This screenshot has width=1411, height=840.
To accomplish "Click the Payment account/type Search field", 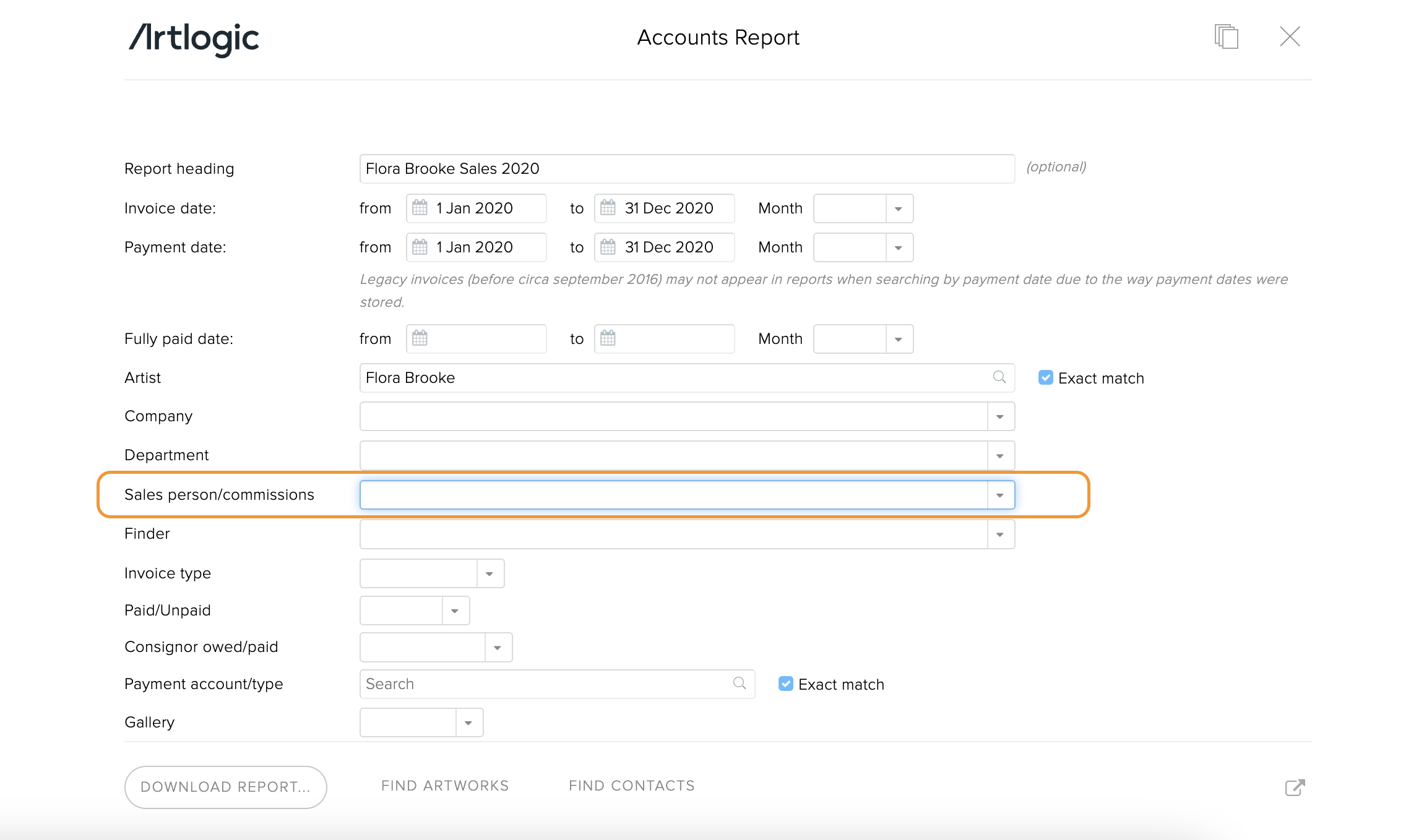I will click(x=557, y=684).
